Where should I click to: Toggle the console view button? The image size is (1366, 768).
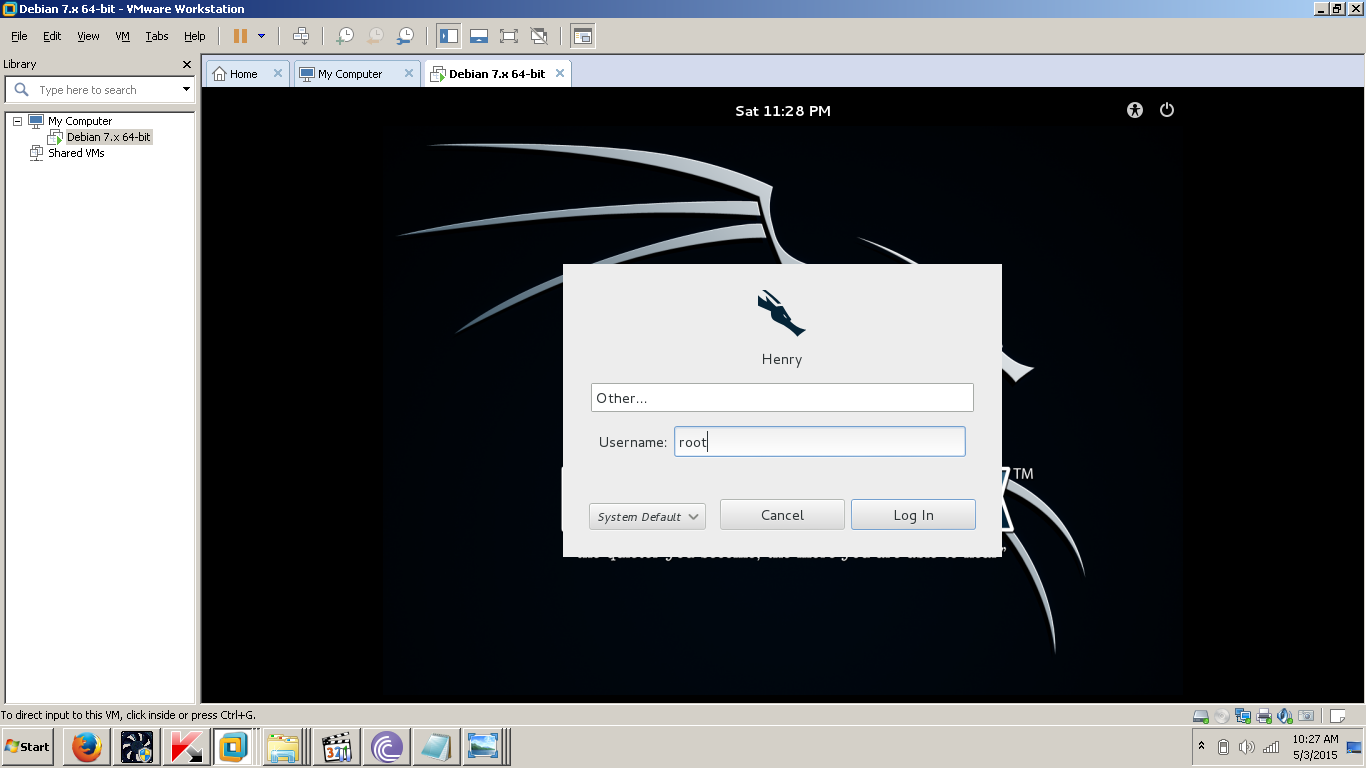582,36
